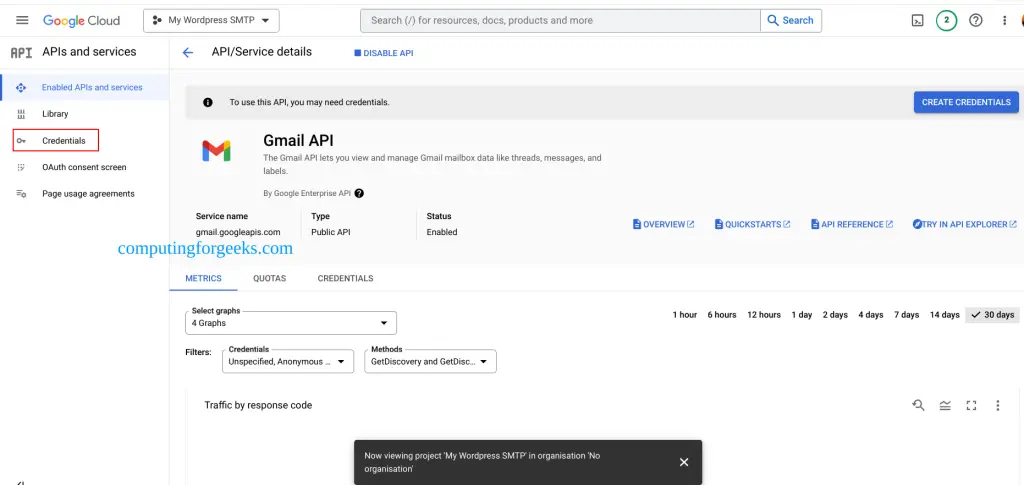Click the Traffic by response code title

tap(258, 405)
